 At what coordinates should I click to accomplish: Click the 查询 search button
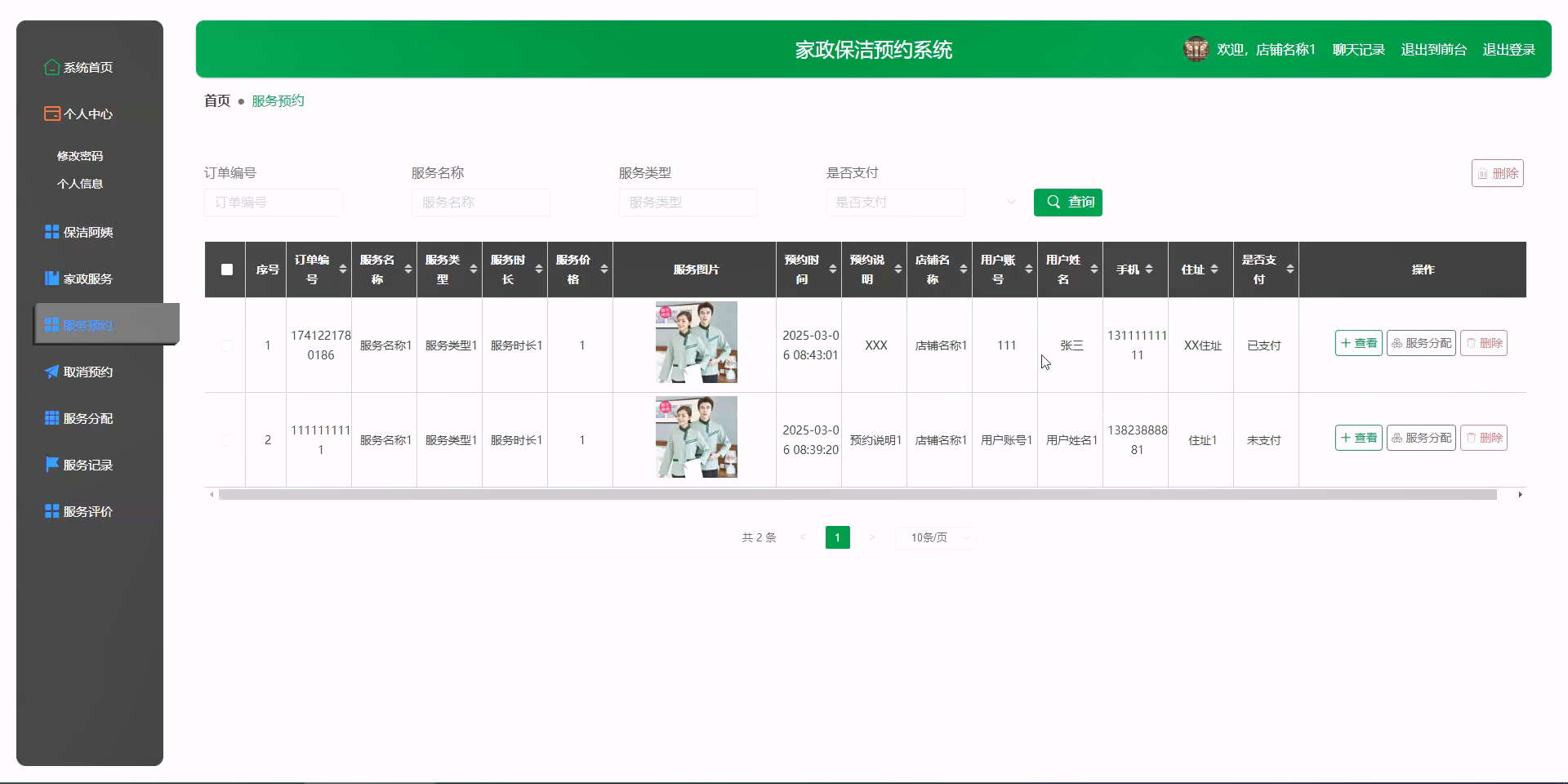(x=1068, y=202)
